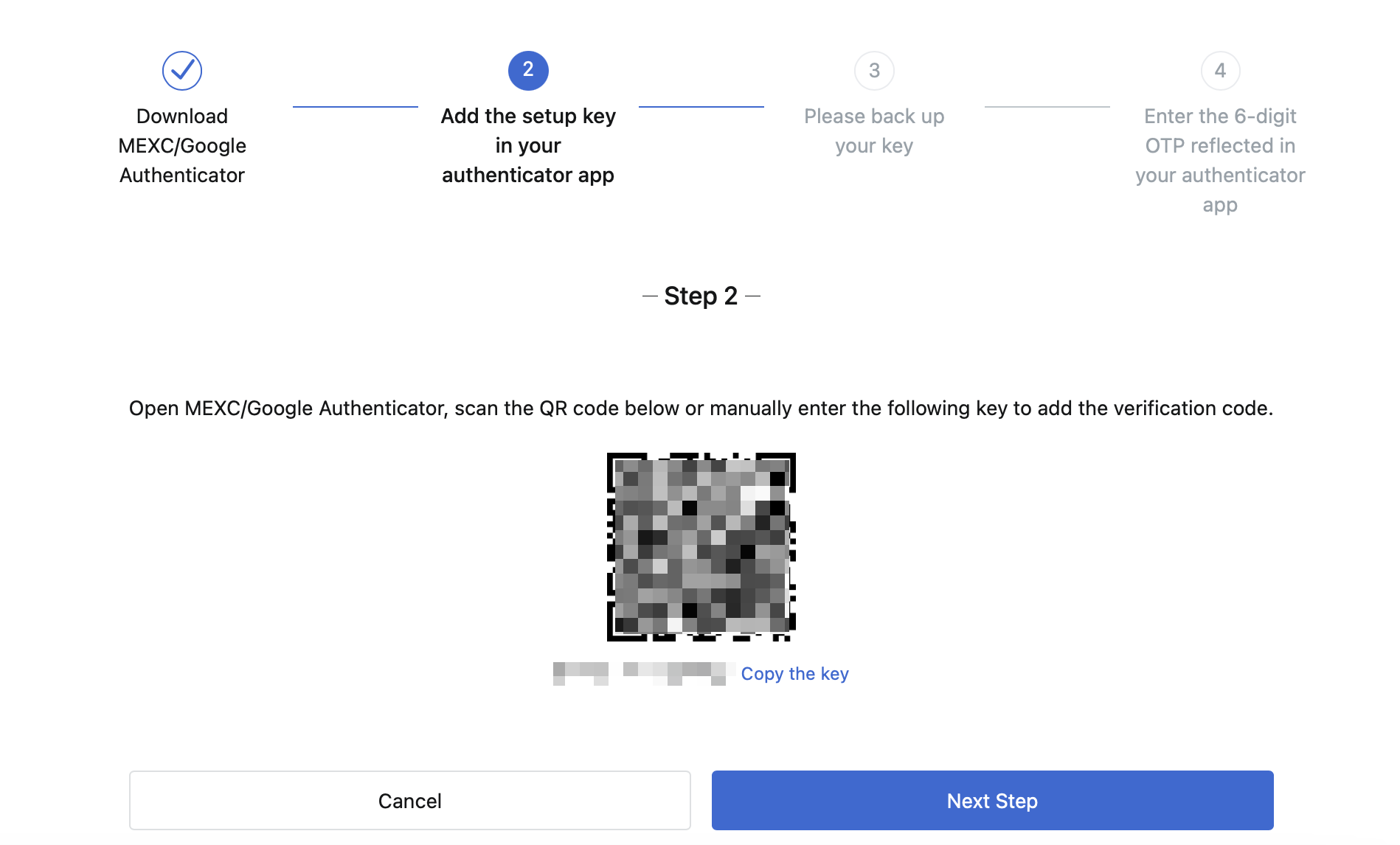
Task: Click the progress line between steps 2 and 3
Action: (701, 107)
